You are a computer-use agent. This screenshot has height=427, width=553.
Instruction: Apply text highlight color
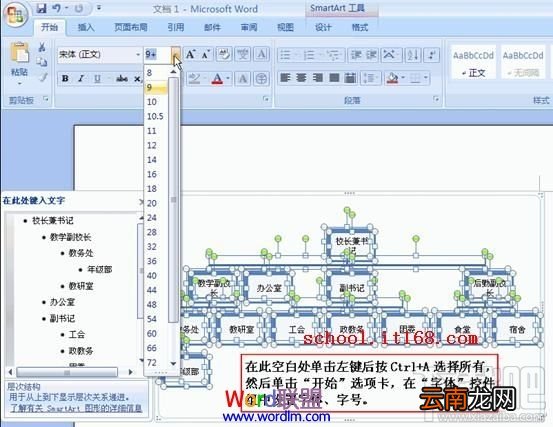193,78
